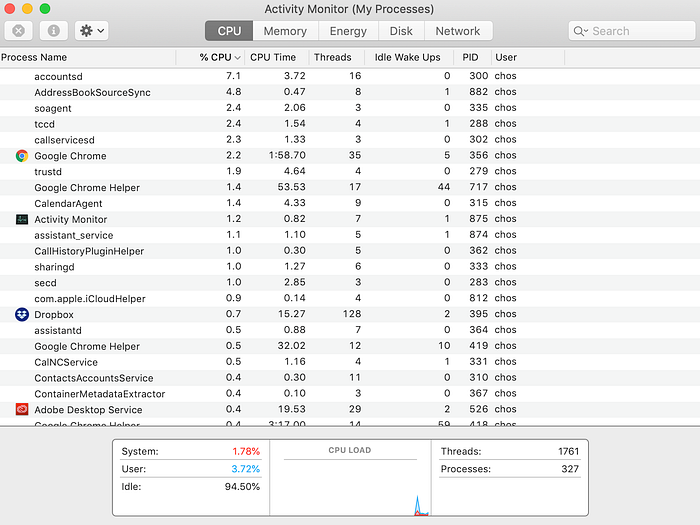Sort by Idle Wake Ups column

409,57
